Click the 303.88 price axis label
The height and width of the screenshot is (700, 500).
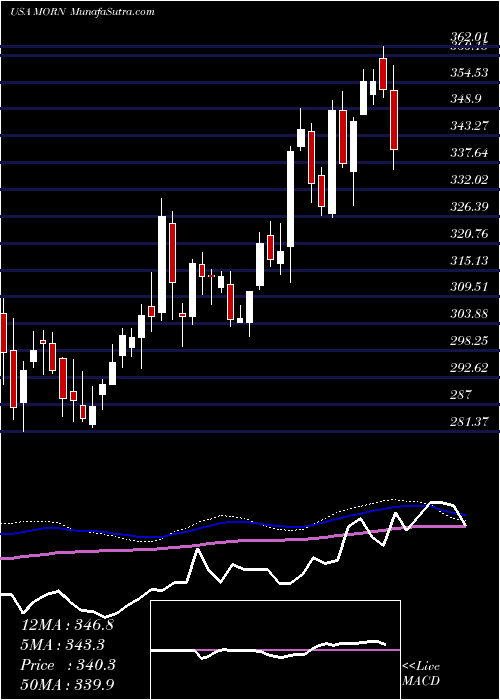[x=469, y=314]
